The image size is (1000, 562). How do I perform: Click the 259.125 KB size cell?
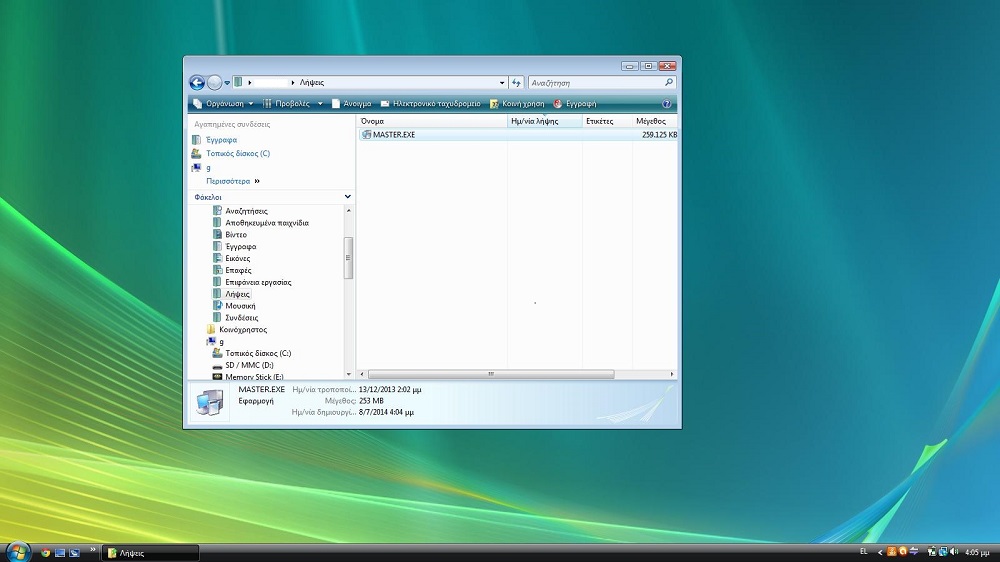click(x=659, y=135)
